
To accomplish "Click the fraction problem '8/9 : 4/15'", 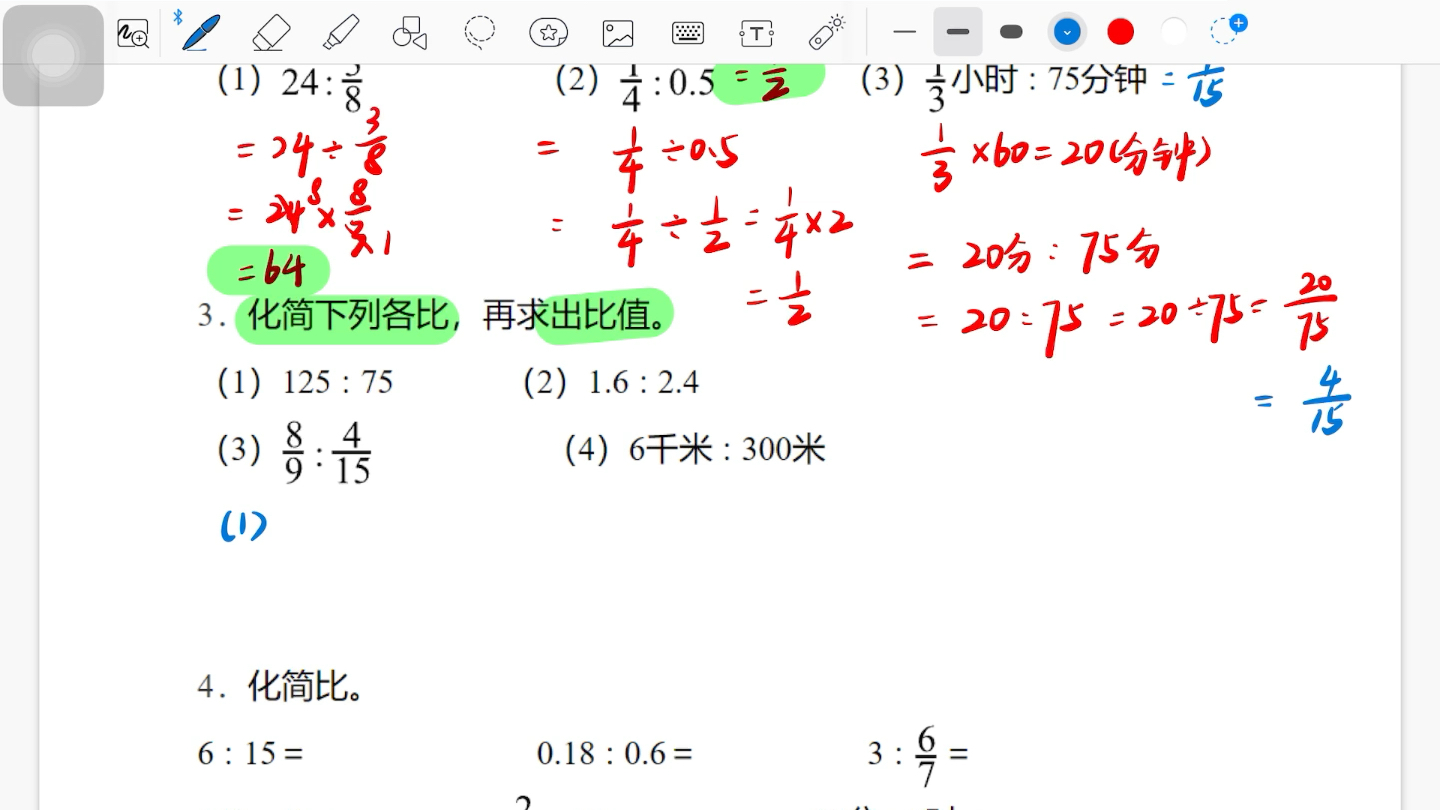I will click(328, 452).
